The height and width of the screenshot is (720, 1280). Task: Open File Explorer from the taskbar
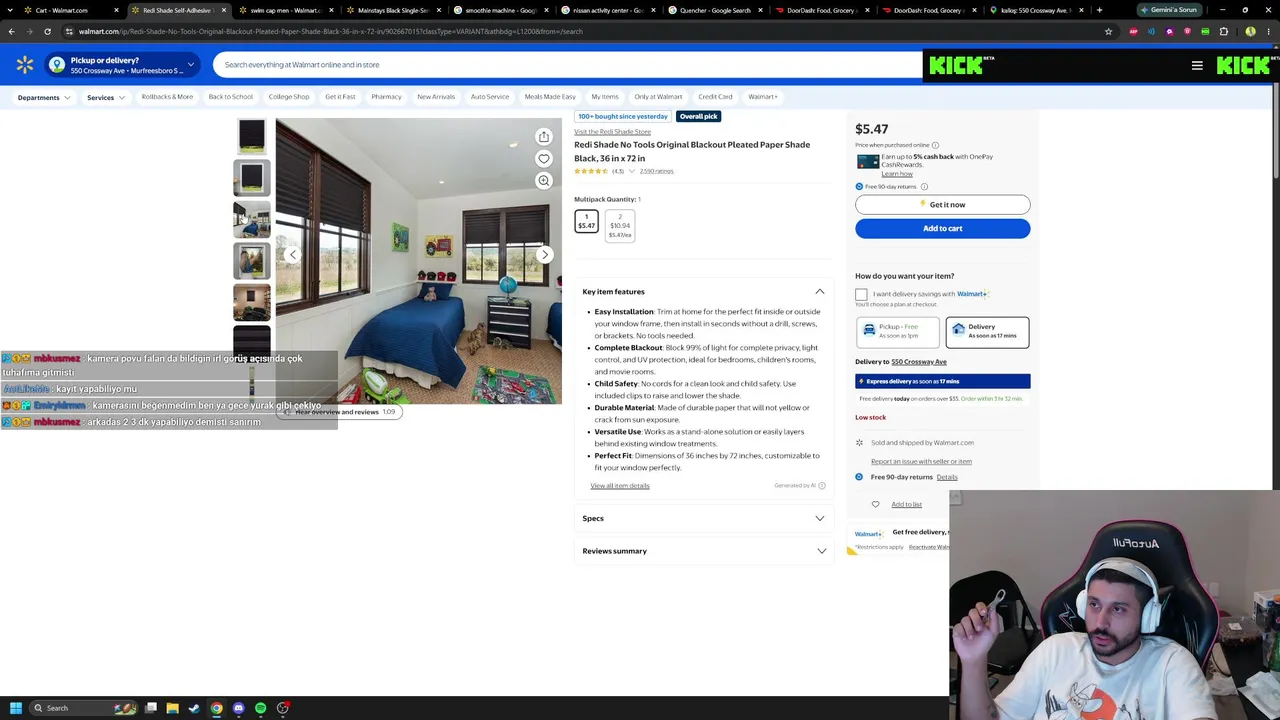[x=172, y=708]
